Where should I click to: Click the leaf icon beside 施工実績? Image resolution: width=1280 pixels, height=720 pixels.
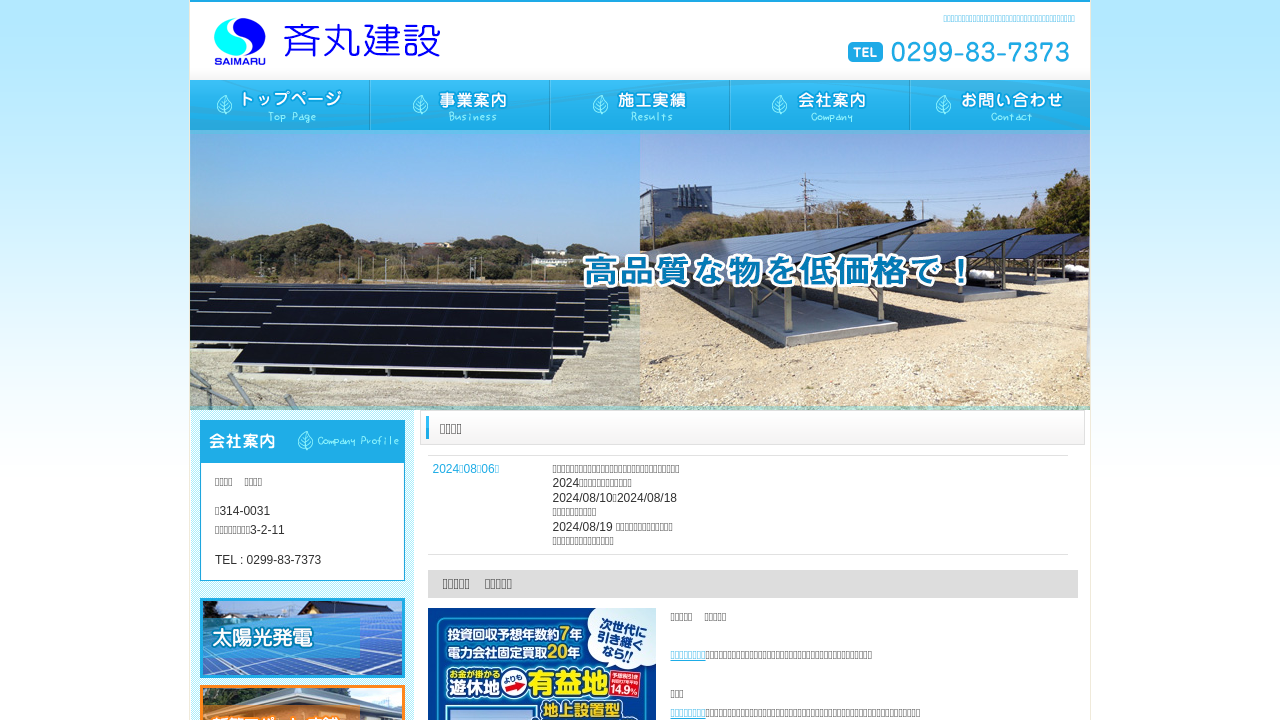click(x=600, y=105)
